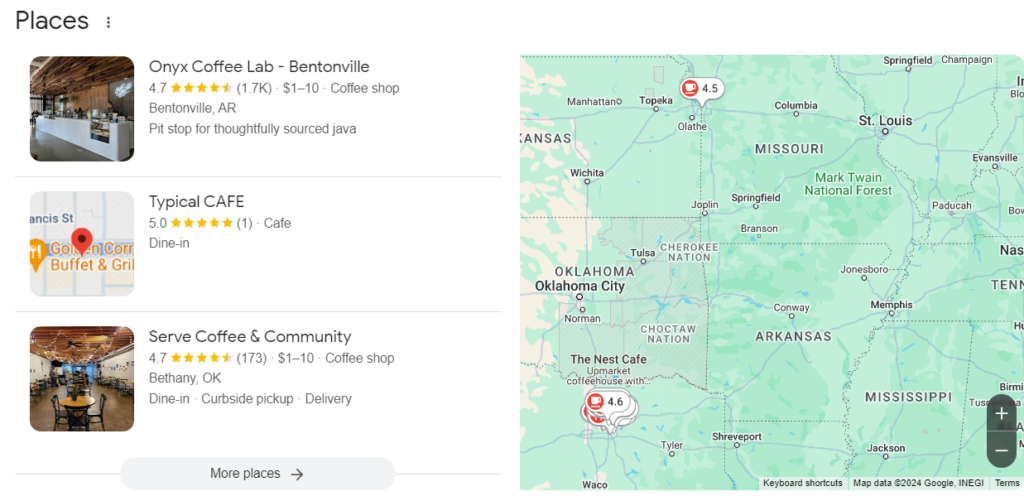Open the Places three-dot options menu

tap(108, 22)
